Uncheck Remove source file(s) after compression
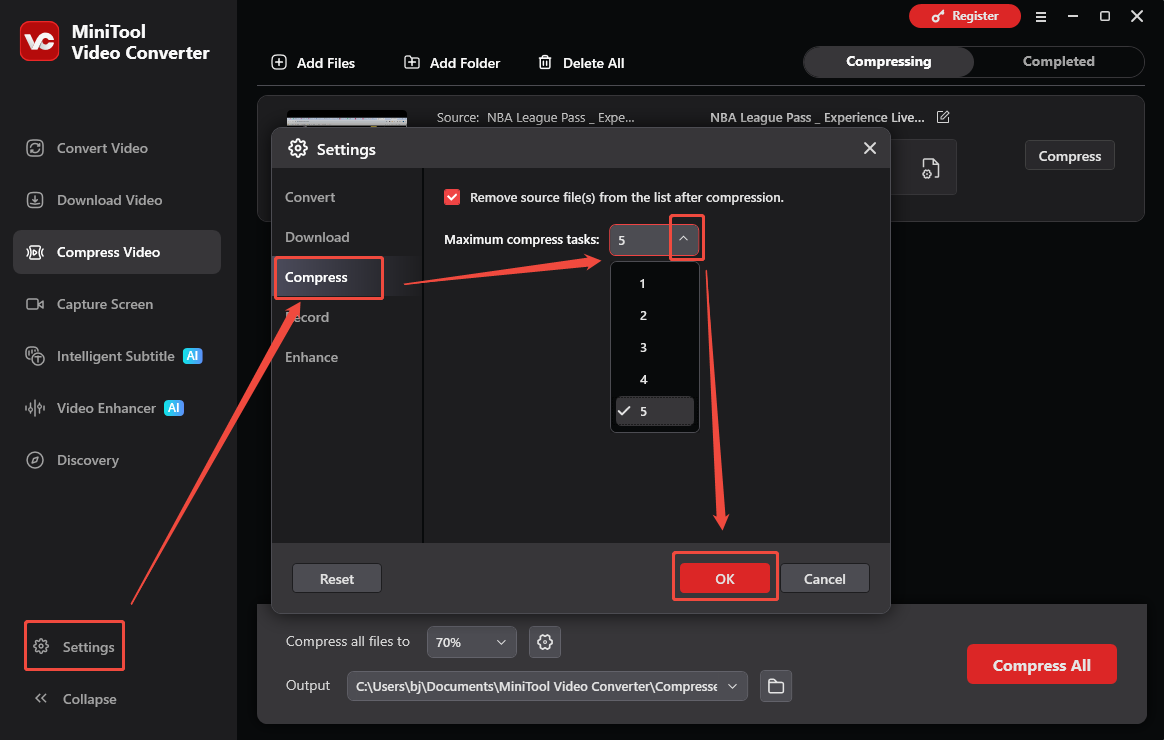Screen dimensions: 1164x740 [x=452, y=197]
